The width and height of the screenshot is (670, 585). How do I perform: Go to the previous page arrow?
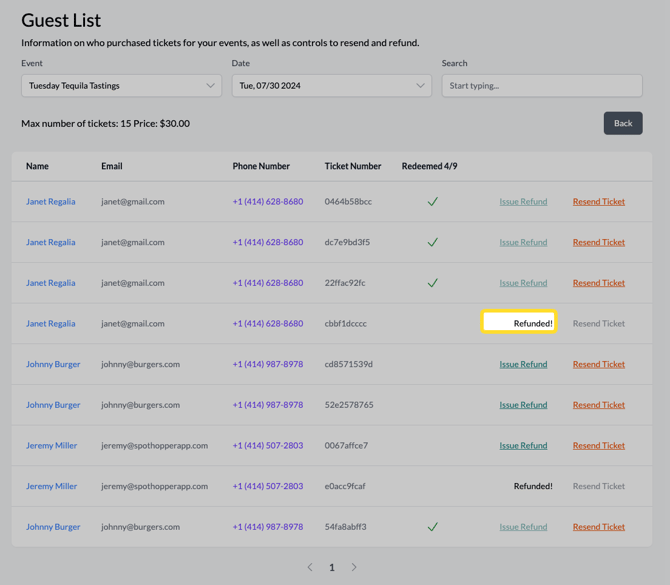310,567
